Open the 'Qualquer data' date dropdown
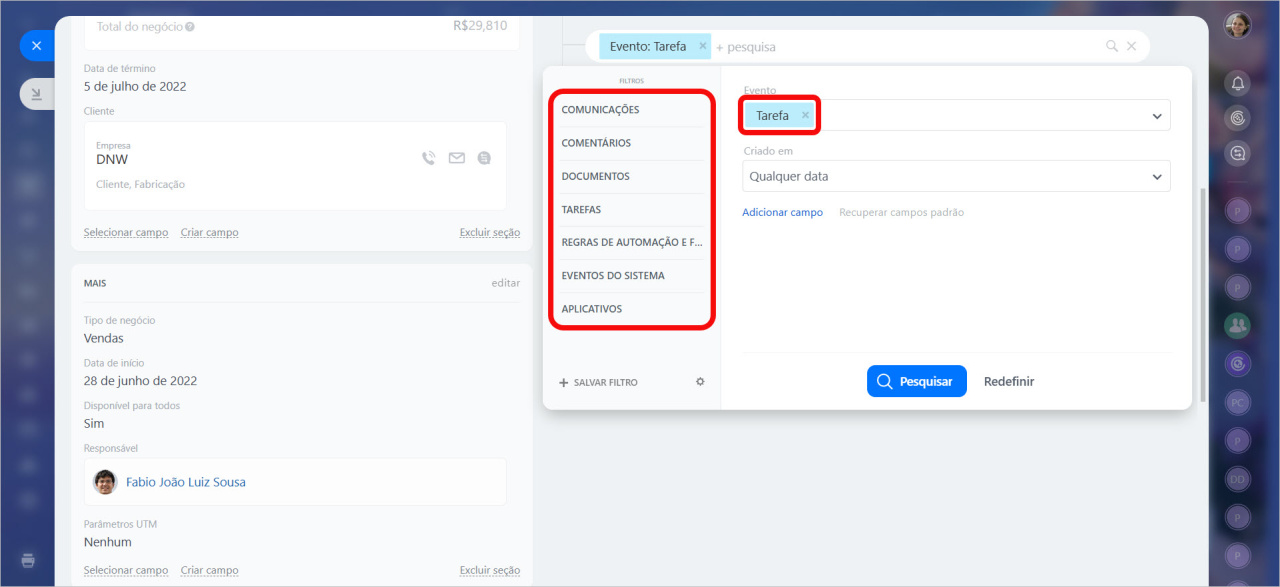 [x=955, y=177]
